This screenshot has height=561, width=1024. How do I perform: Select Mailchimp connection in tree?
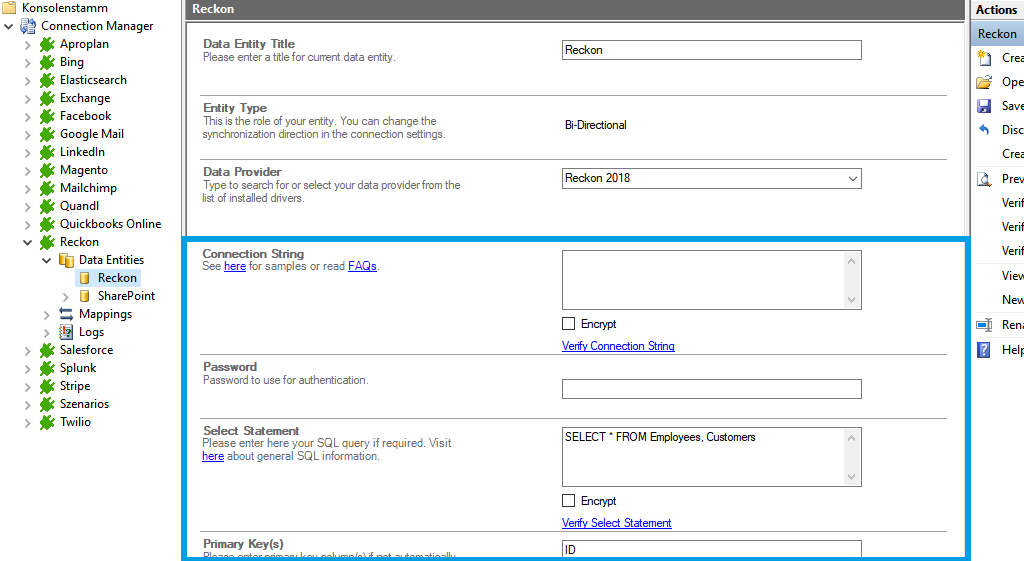pyautogui.click(x=88, y=188)
